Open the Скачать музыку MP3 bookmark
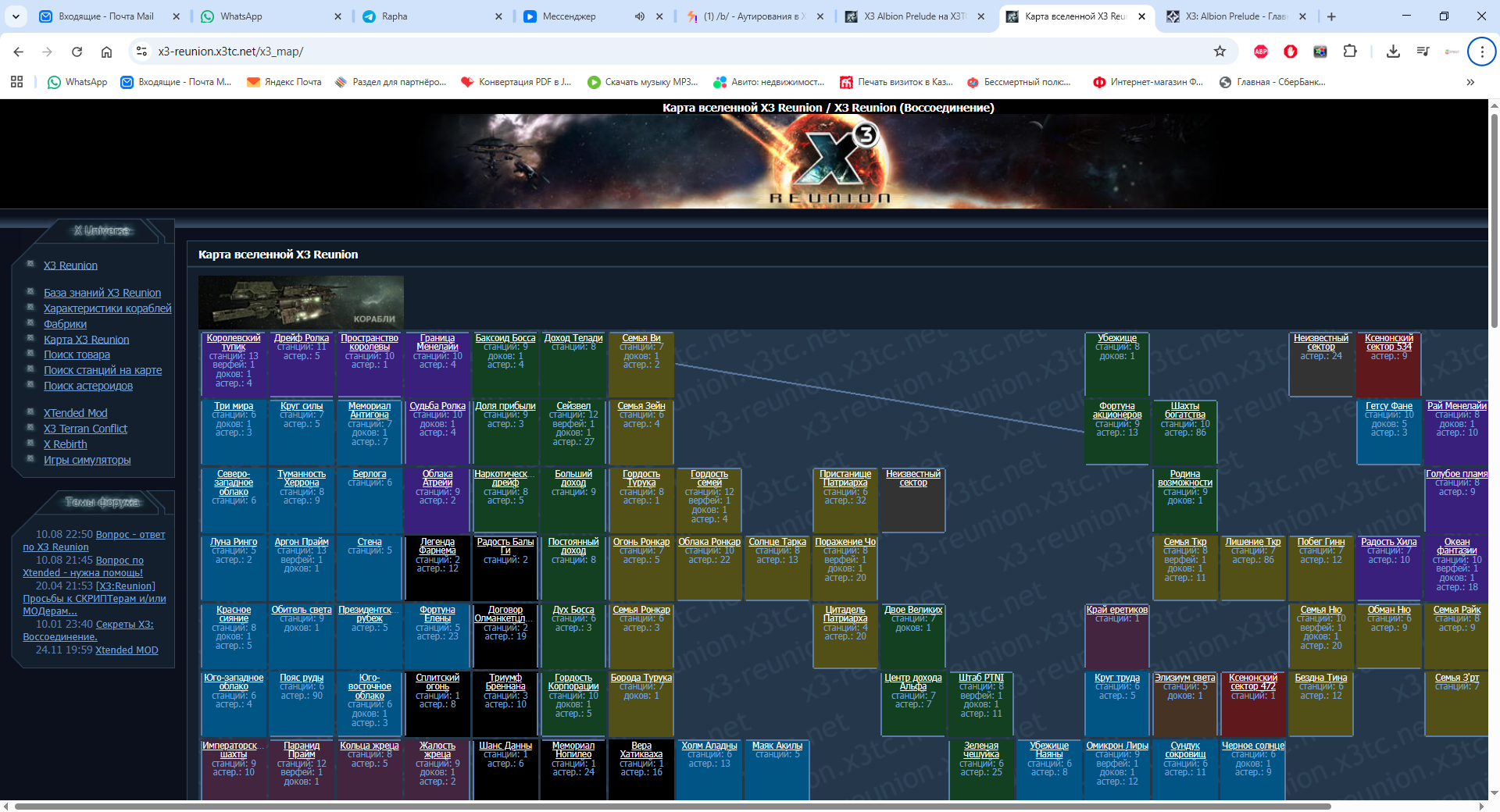 pyautogui.click(x=642, y=82)
